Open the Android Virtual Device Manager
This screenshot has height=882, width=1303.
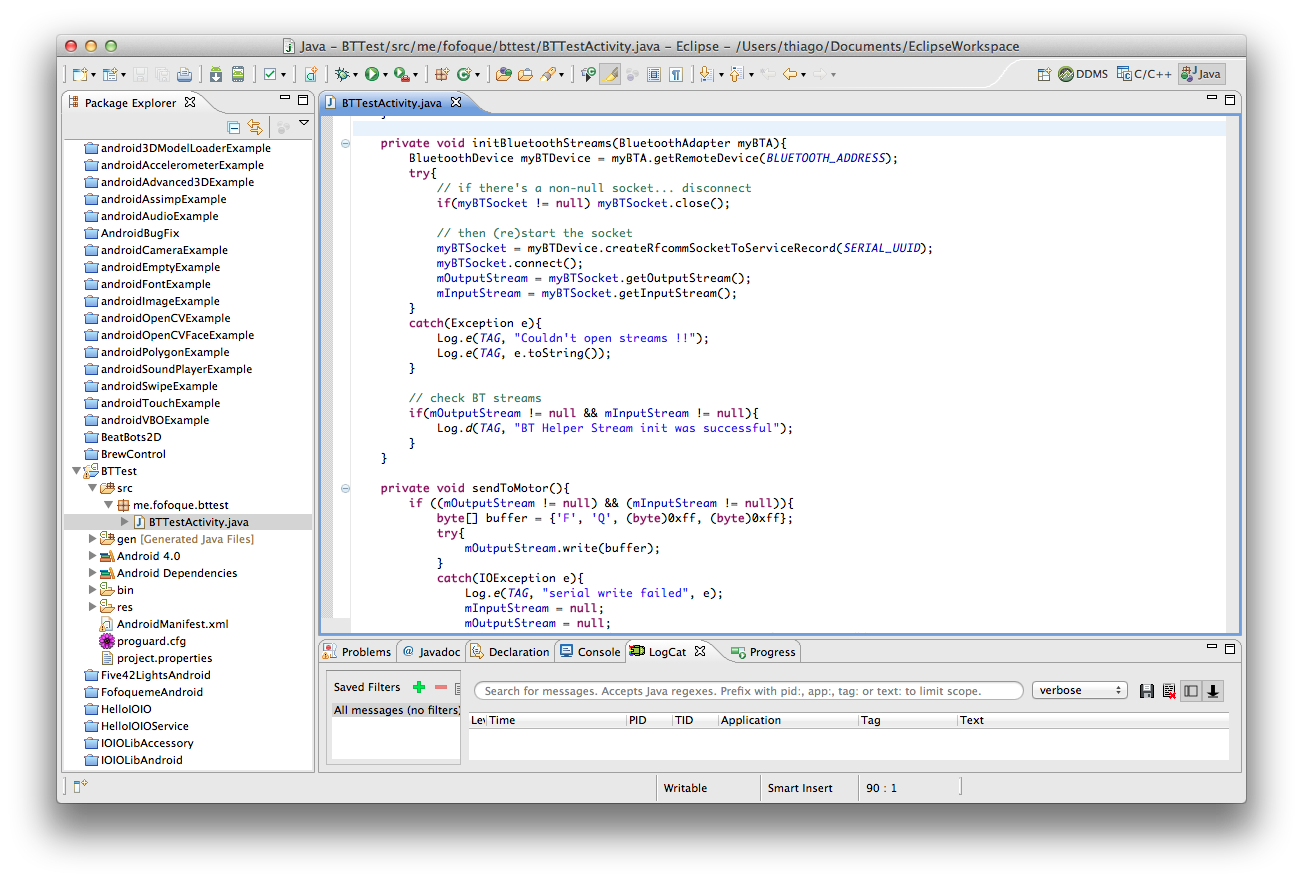coord(238,74)
